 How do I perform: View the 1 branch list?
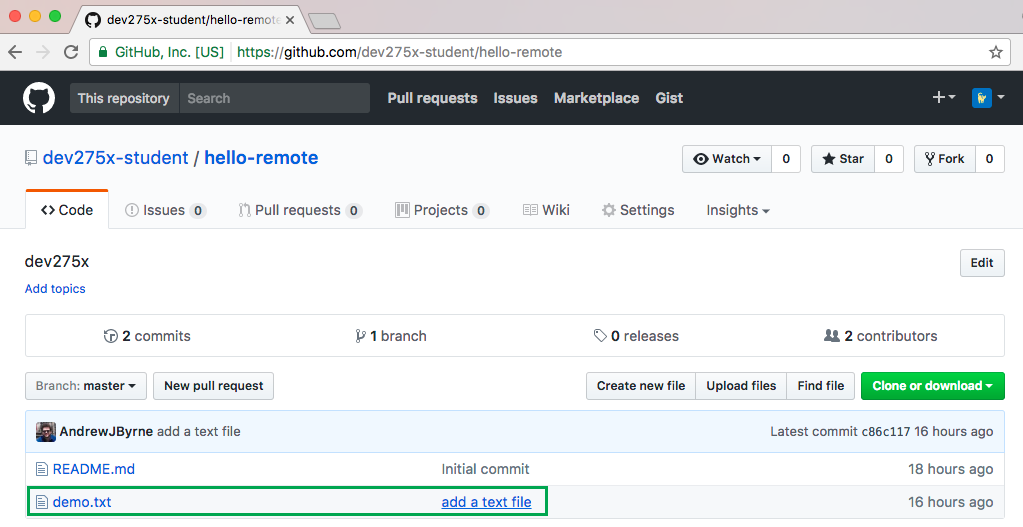[x=391, y=336]
